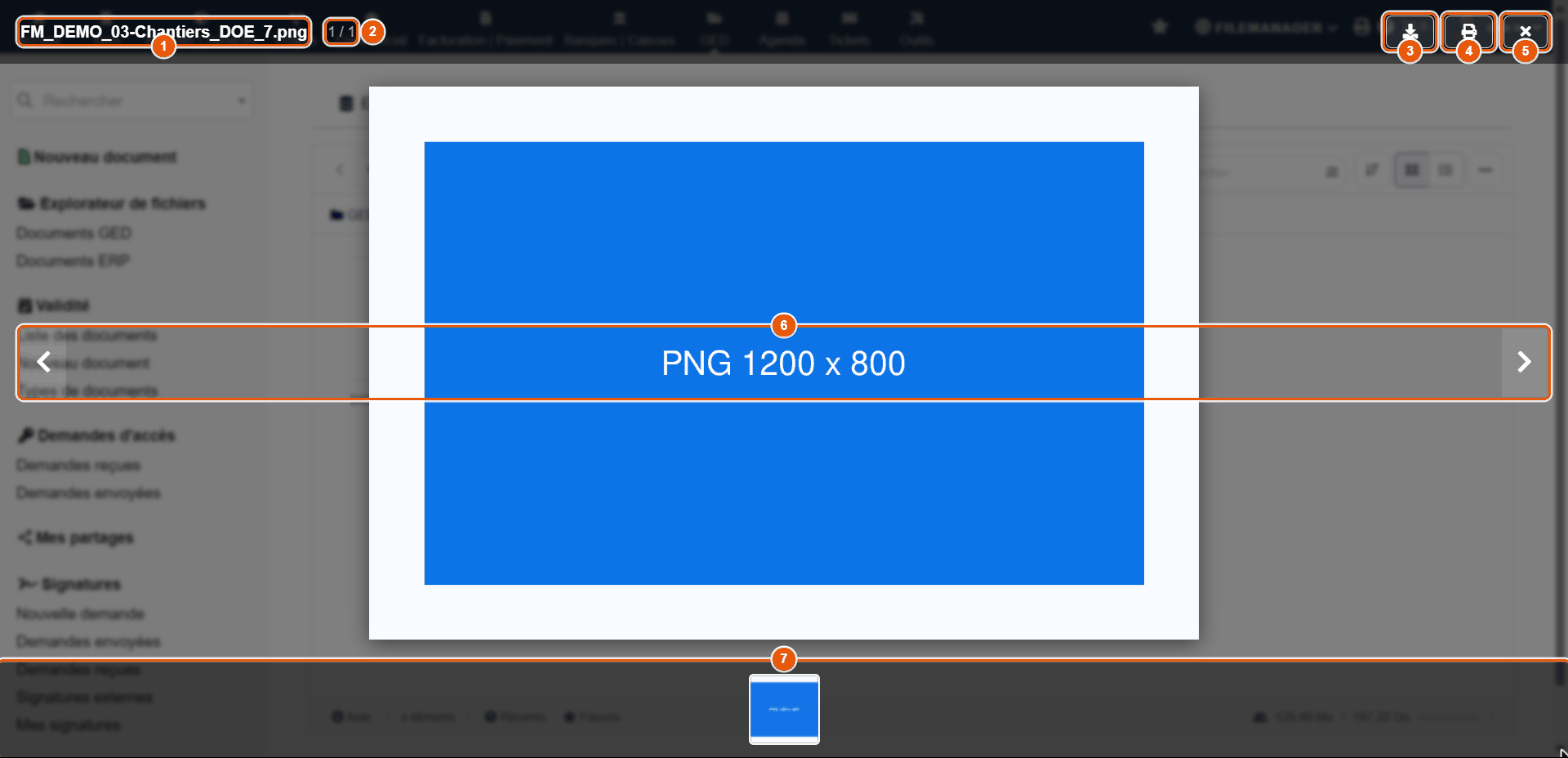
Task: Click the "1 / 1" image counter
Action: (x=341, y=32)
